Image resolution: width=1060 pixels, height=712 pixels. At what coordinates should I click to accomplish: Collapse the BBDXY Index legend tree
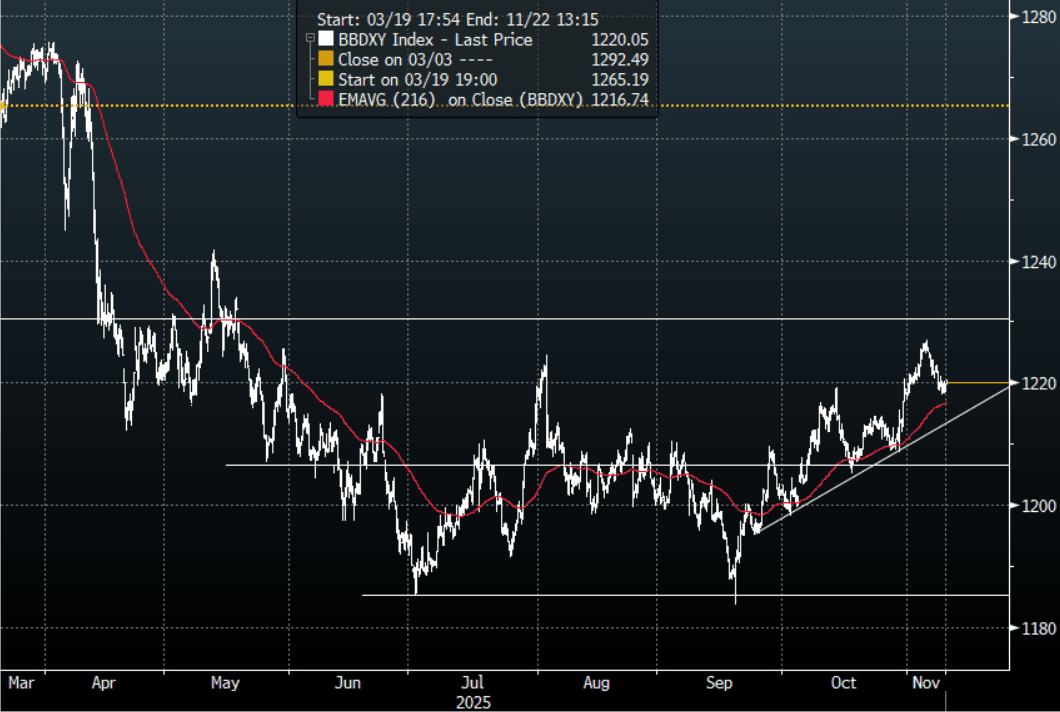pos(308,40)
